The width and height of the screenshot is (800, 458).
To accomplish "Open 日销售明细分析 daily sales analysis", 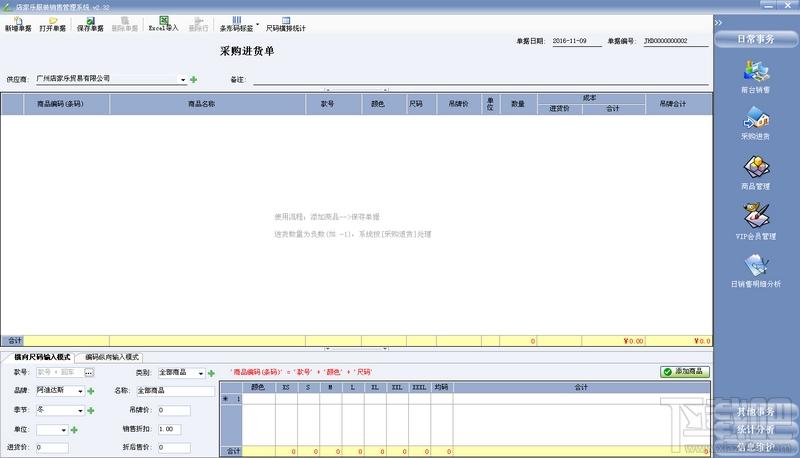I will click(x=756, y=271).
